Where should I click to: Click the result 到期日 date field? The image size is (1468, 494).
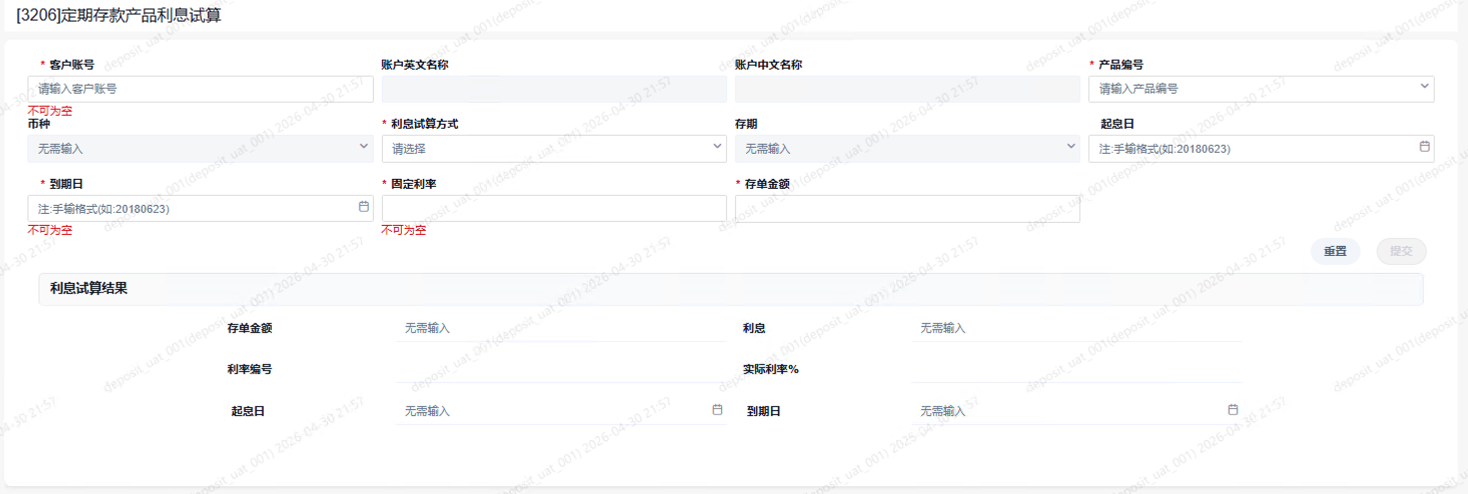click(x=1077, y=411)
